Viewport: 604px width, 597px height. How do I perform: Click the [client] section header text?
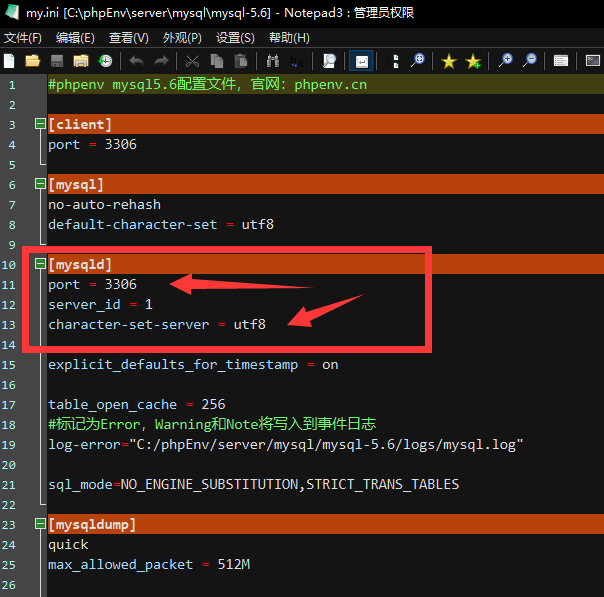(x=80, y=124)
